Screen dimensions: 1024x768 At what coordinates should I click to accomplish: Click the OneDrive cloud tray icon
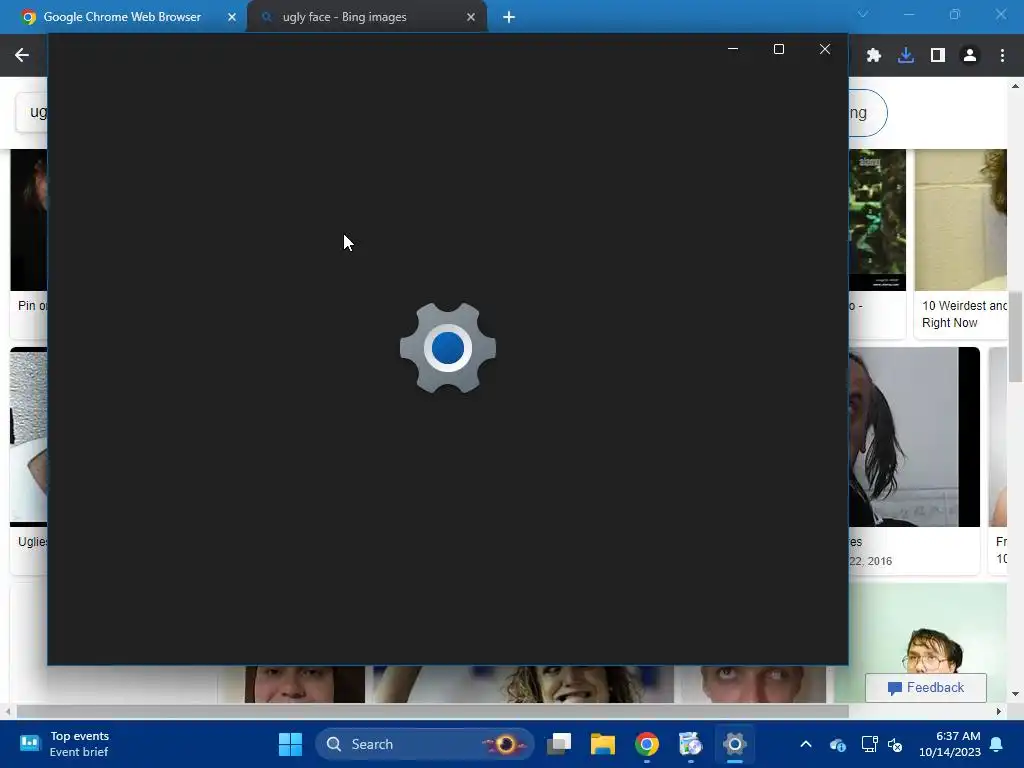click(x=837, y=744)
